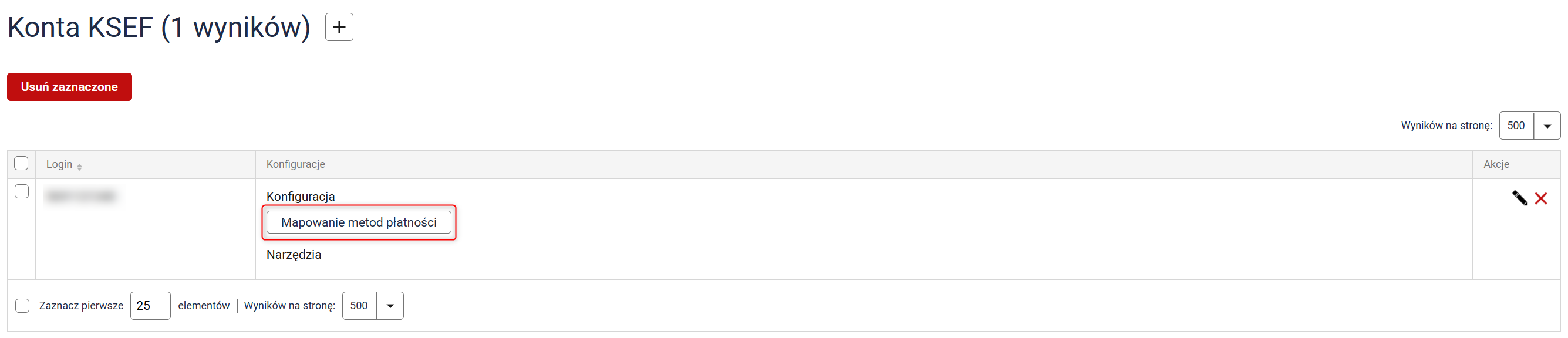Click the blurred login entry in row
This screenshot has height=338, width=1568.
pos(81,197)
